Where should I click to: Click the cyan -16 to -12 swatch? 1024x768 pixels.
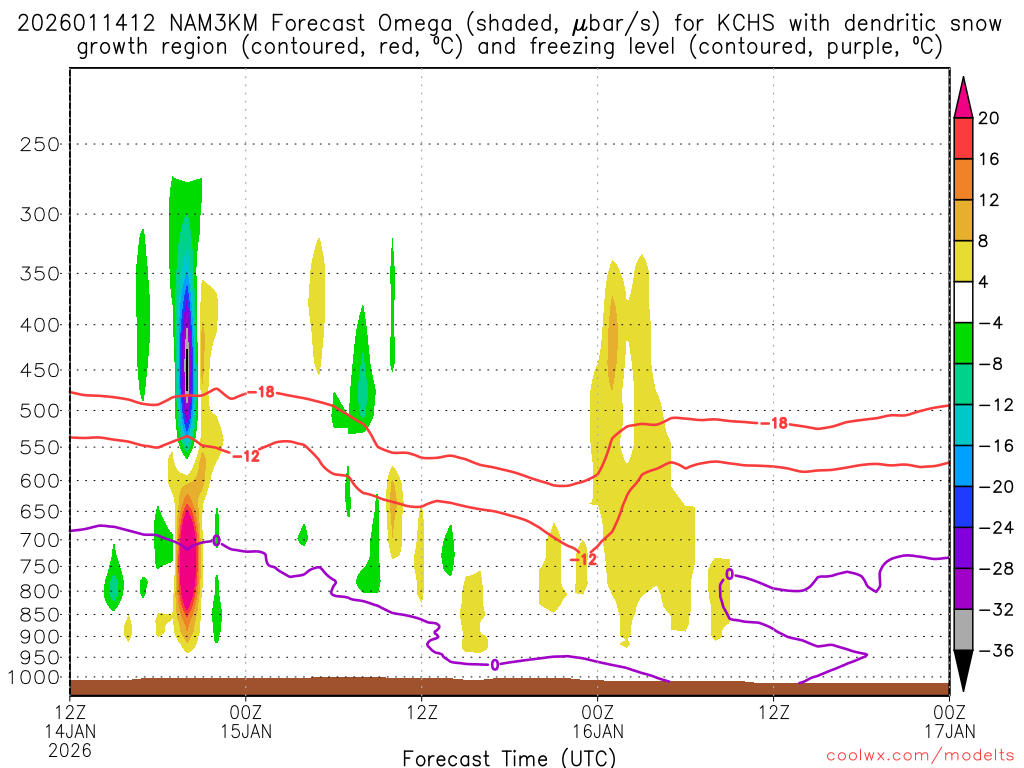[963, 425]
